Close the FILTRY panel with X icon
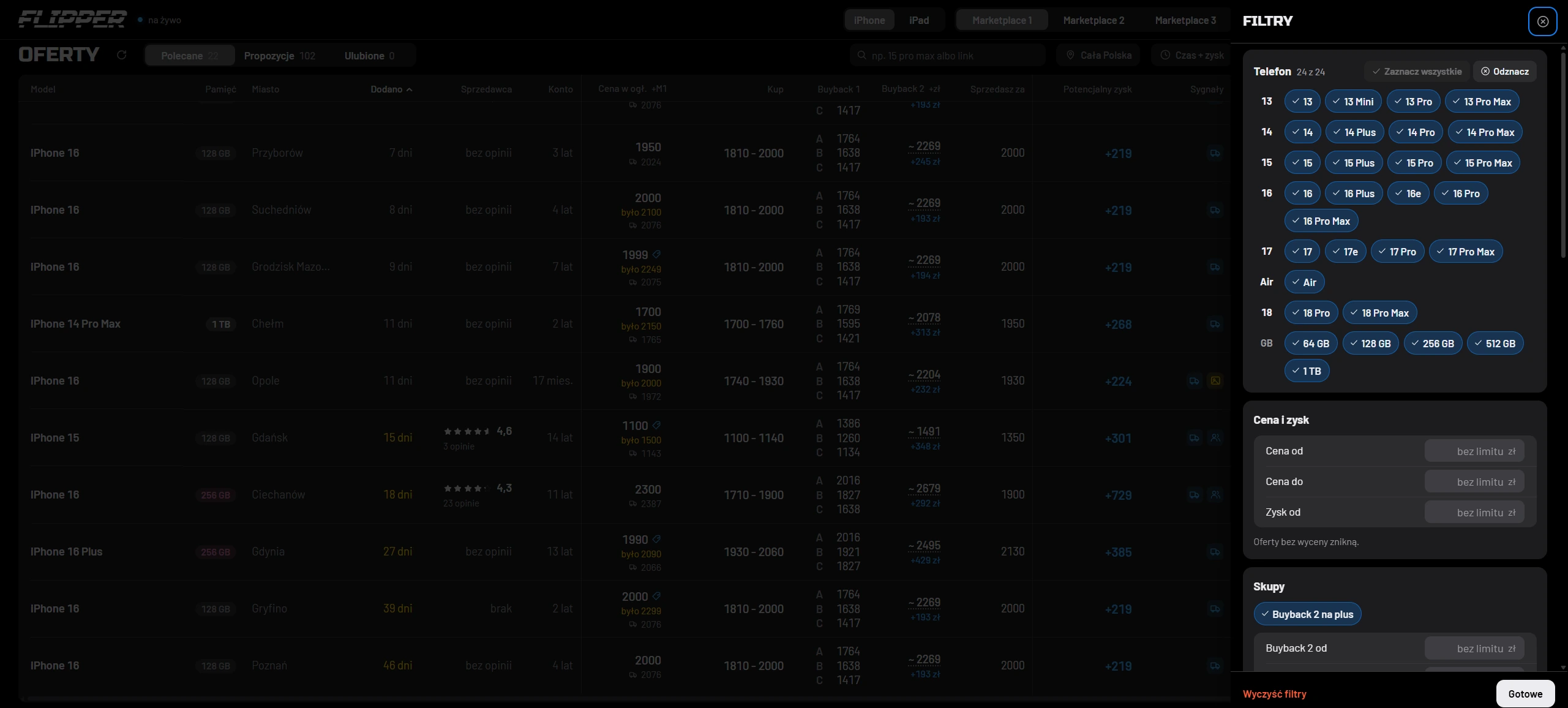Viewport: 1568px width, 708px height. coord(1542,21)
